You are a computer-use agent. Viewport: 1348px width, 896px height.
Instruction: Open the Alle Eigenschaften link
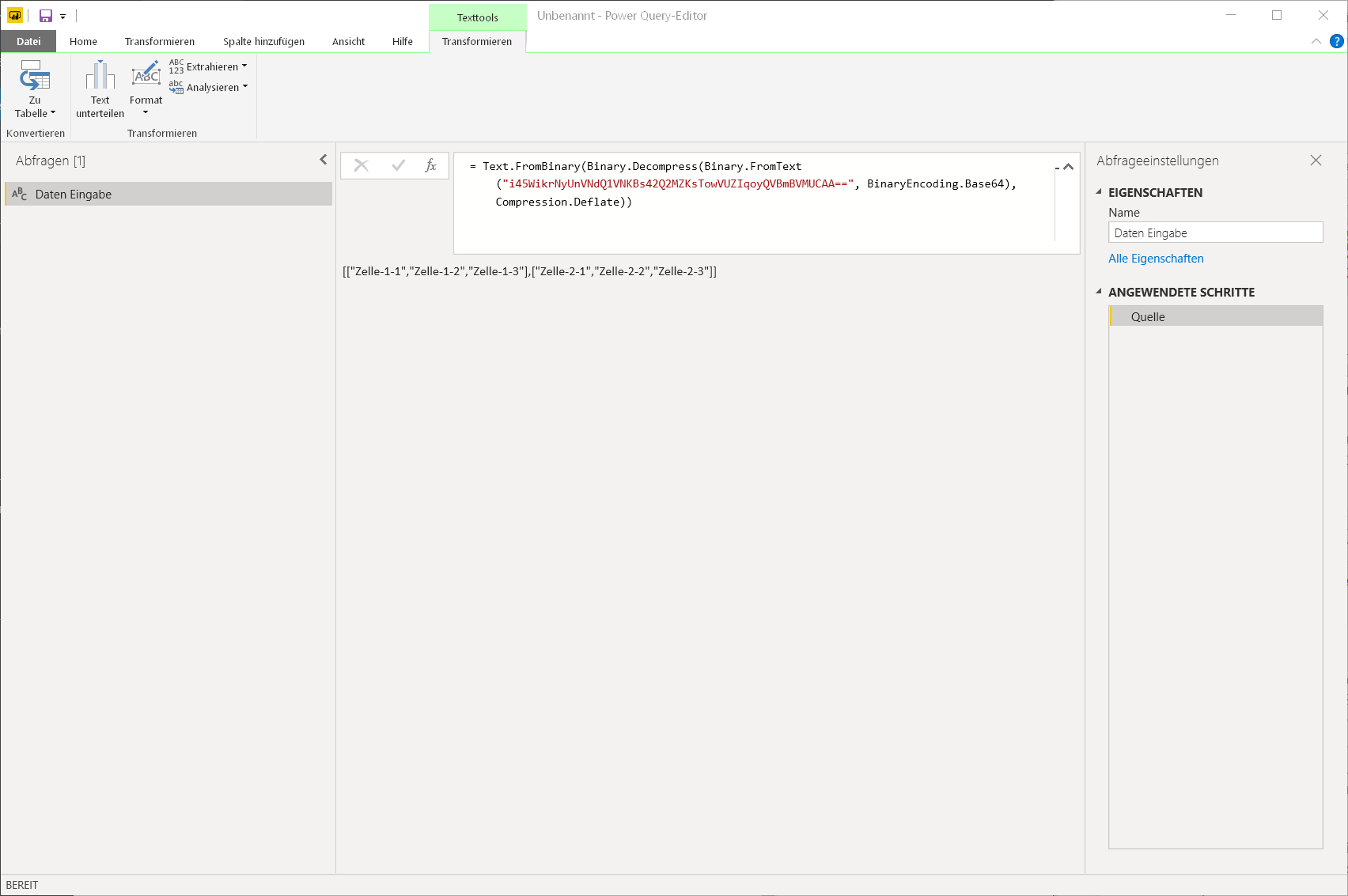1156,259
